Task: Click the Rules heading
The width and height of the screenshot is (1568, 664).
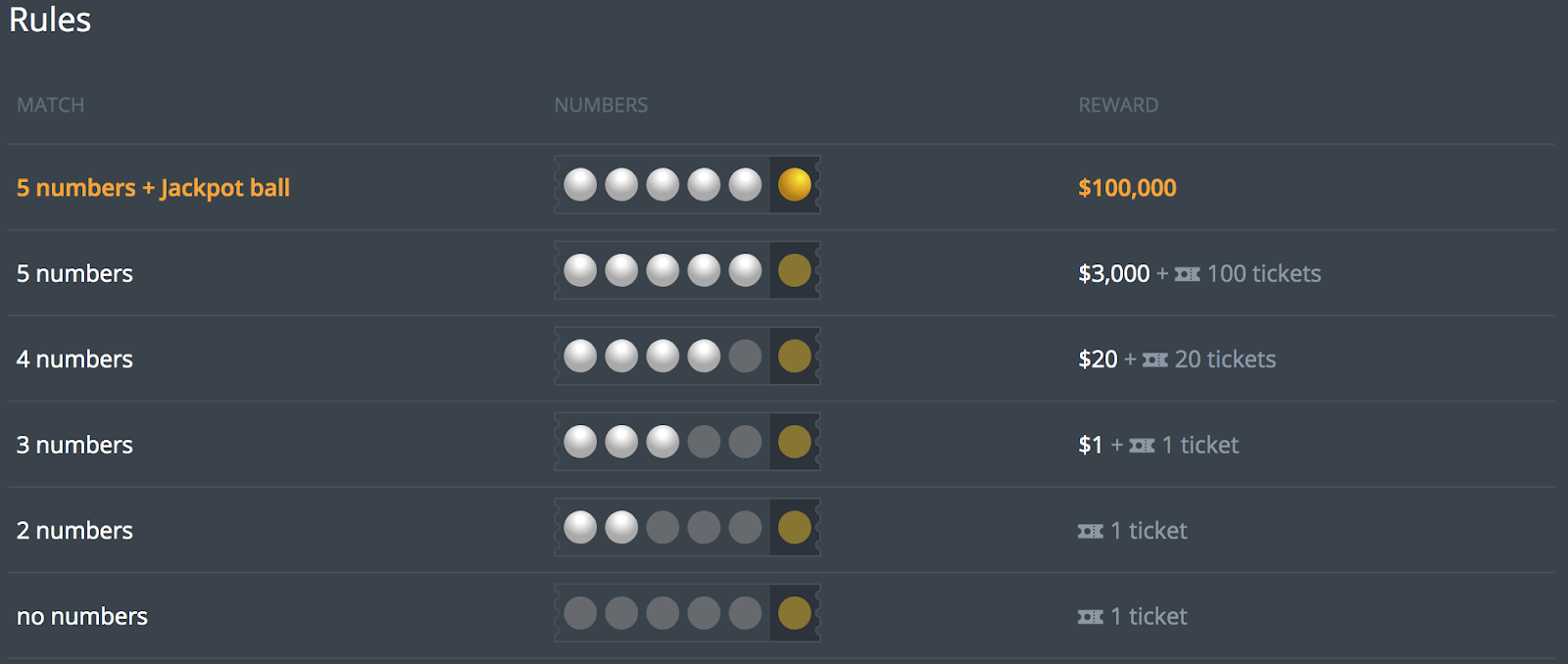Action: 50,20
